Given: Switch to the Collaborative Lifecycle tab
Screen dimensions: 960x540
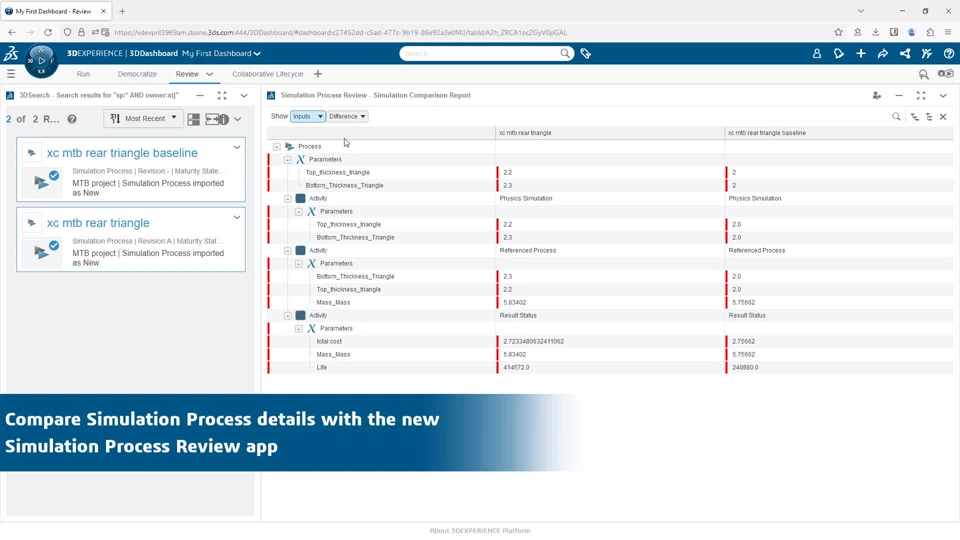Looking at the screenshot, I should click(x=268, y=74).
